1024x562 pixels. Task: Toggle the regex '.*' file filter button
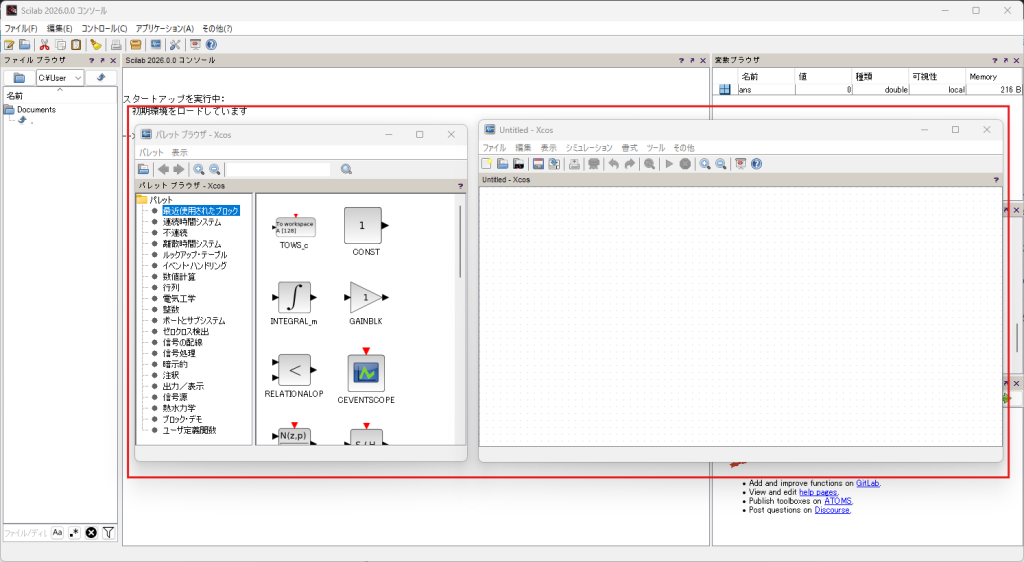74,533
